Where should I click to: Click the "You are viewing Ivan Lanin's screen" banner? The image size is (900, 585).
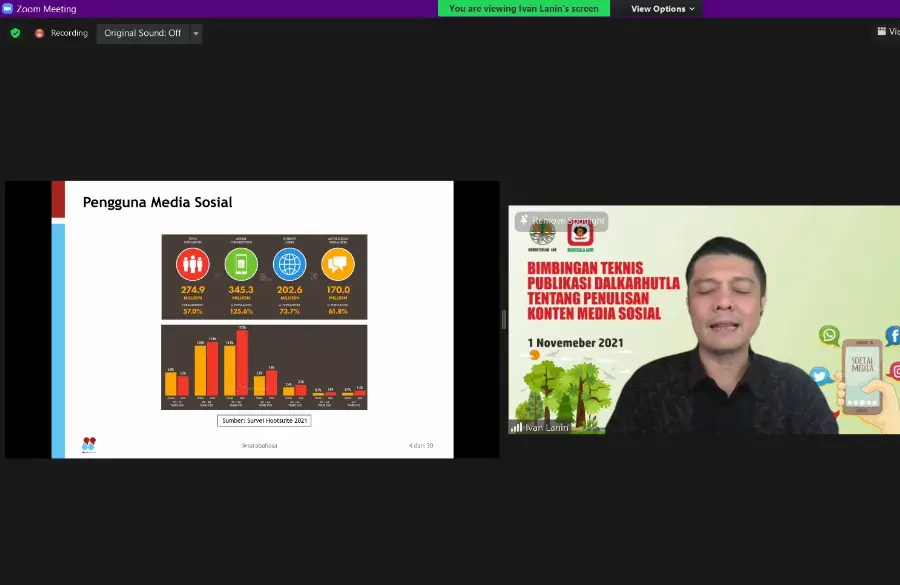[523, 9]
